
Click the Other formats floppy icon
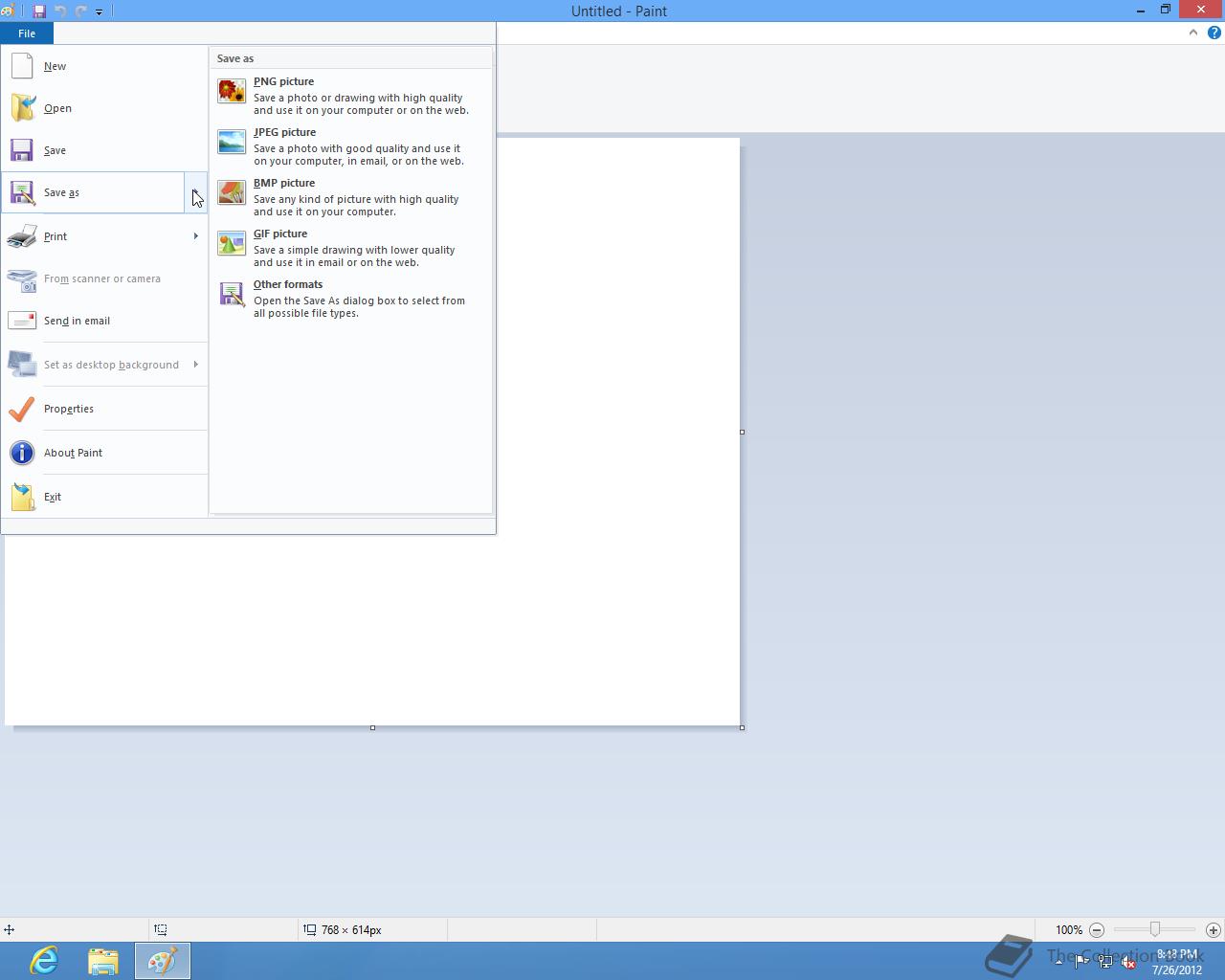[232, 294]
